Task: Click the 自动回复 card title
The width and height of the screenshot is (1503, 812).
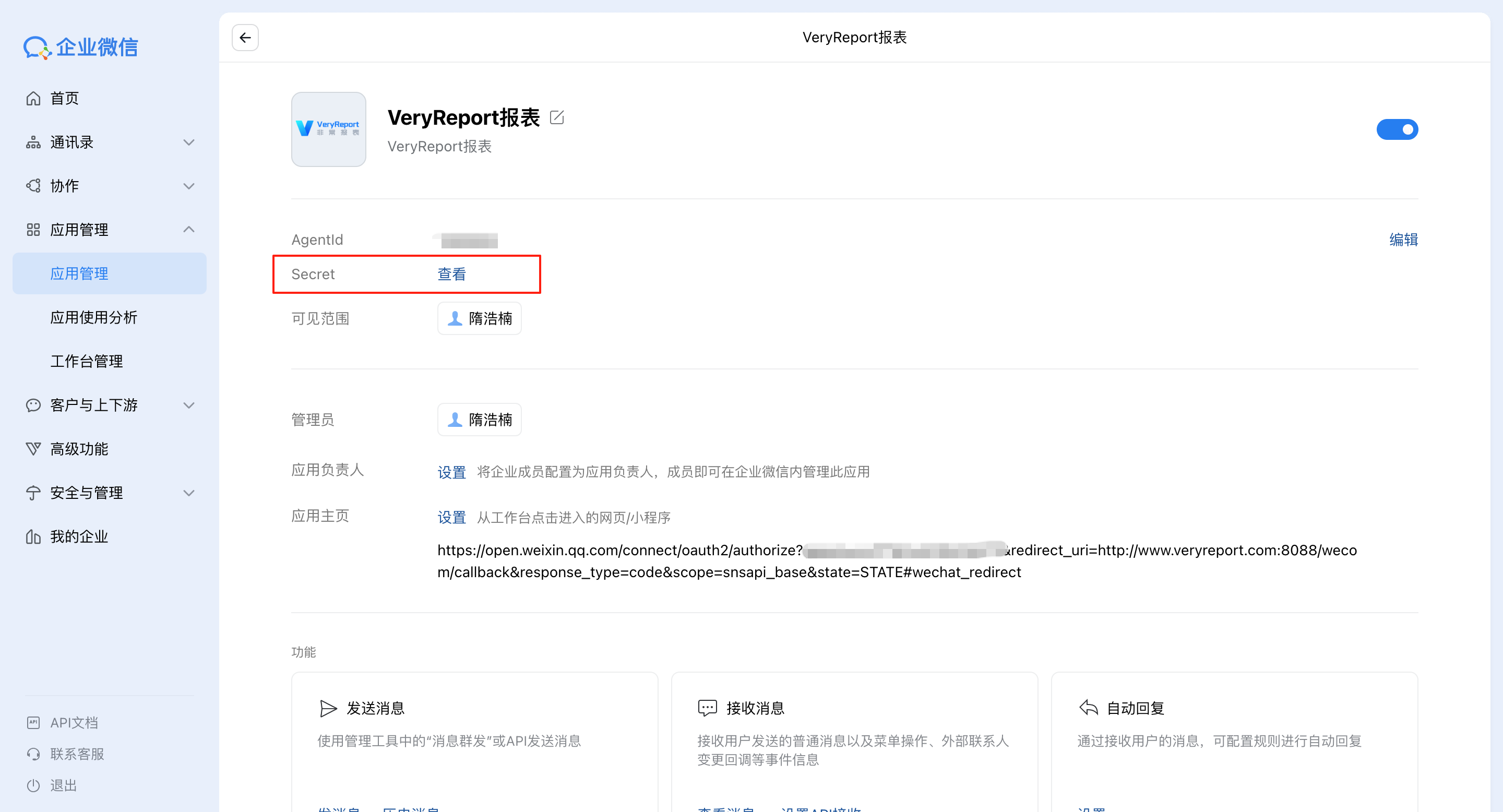Action: (1136, 708)
